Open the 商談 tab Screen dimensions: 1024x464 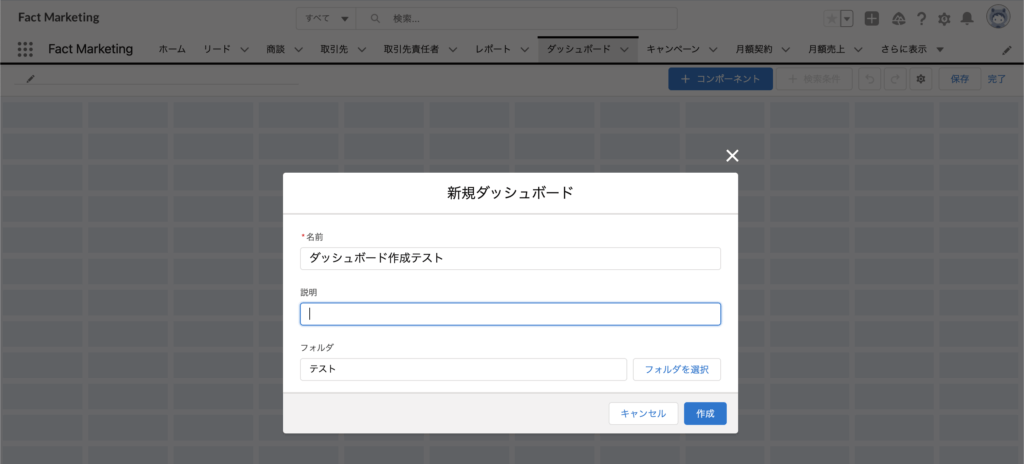click(x=276, y=49)
